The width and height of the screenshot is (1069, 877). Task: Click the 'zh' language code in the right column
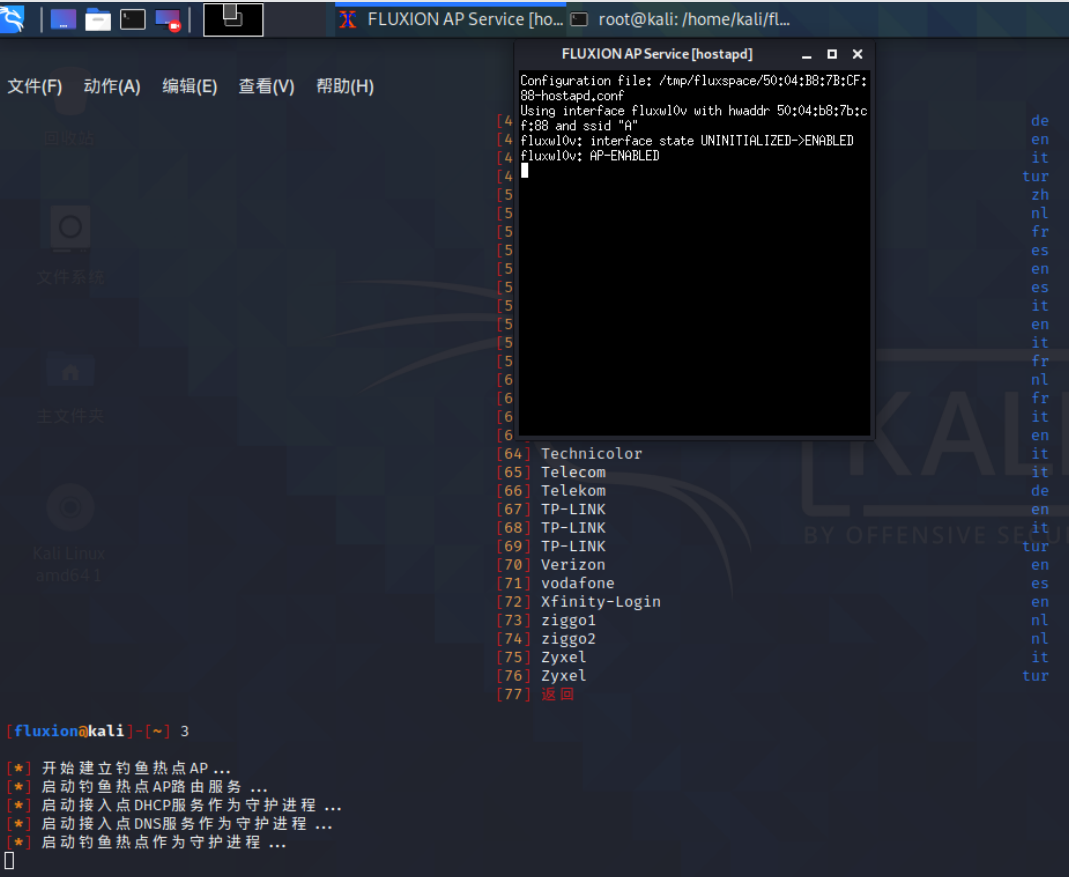tap(1040, 194)
